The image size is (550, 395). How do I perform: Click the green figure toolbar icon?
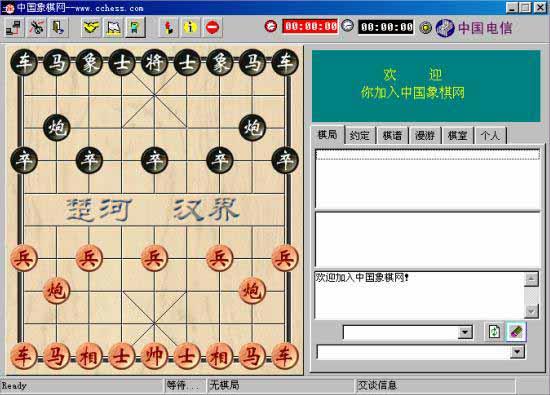135,28
